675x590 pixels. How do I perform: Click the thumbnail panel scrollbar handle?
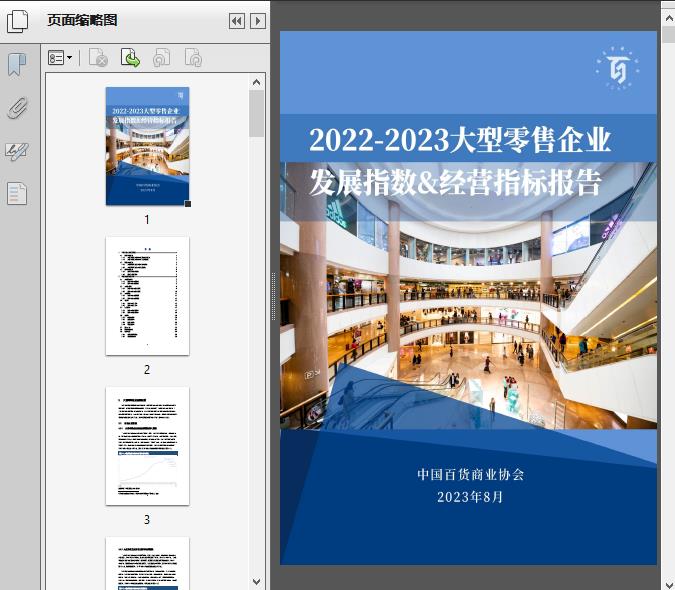point(257,114)
